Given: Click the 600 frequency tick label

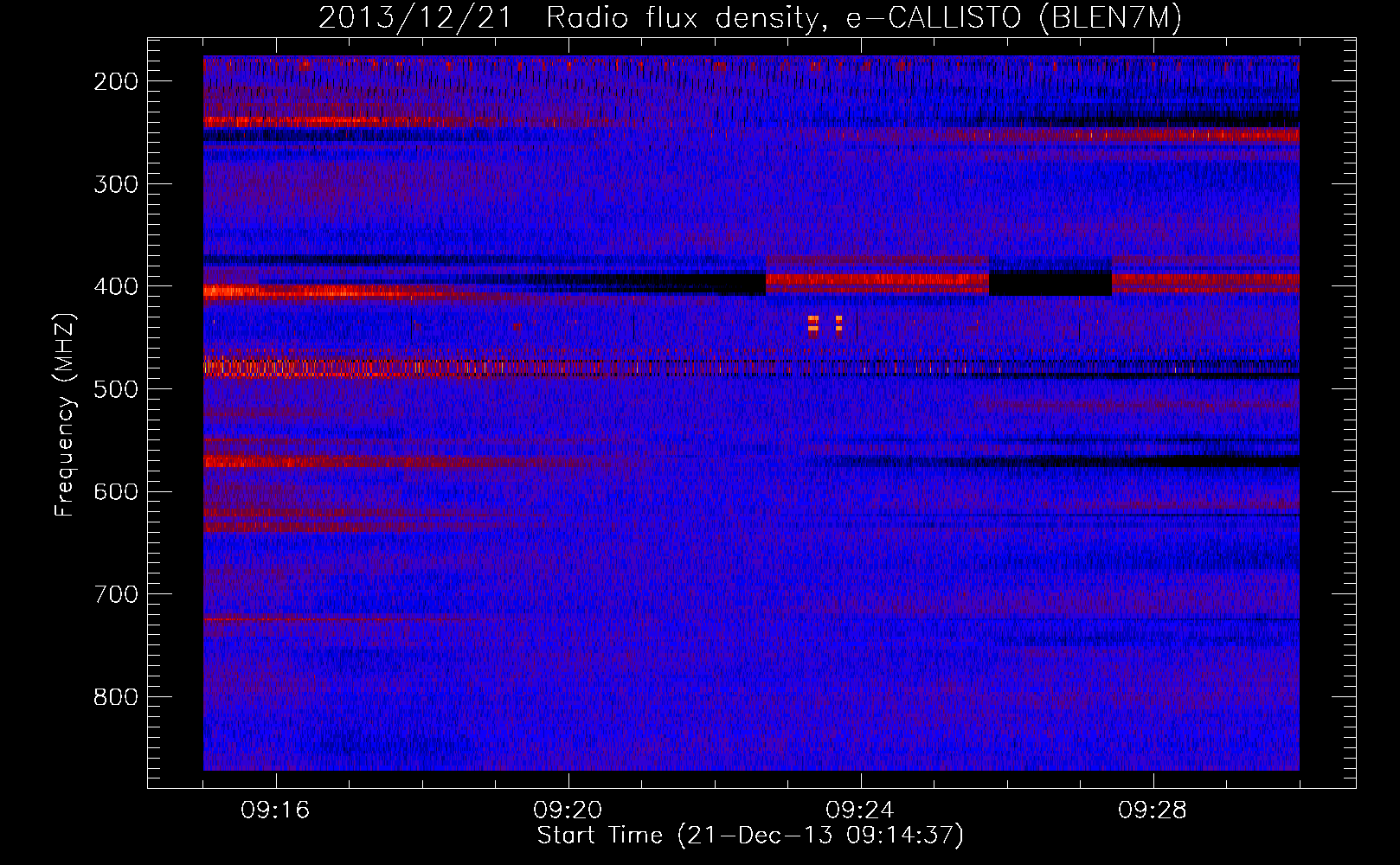Looking at the screenshot, I should click(x=115, y=491).
